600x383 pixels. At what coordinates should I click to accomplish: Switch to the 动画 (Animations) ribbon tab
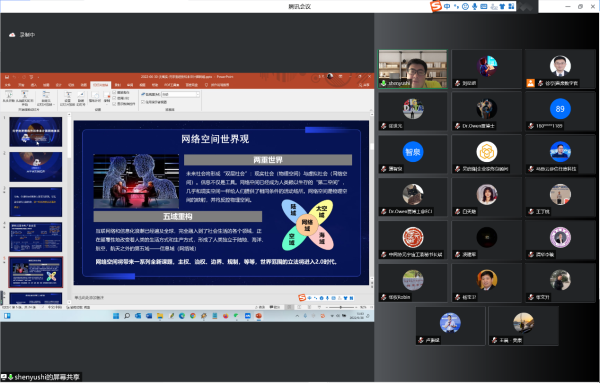pos(83,85)
